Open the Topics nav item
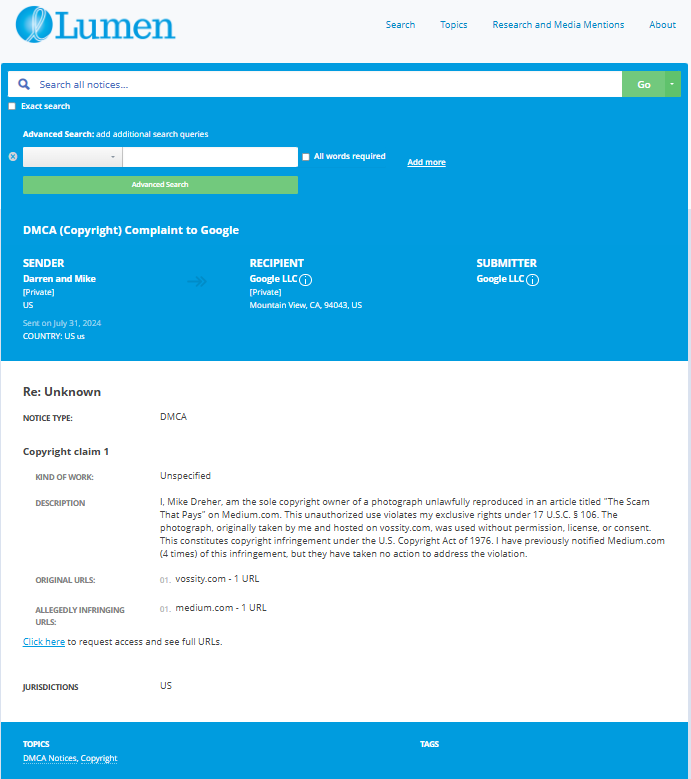Image resolution: width=691 pixels, height=779 pixels. coord(454,25)
